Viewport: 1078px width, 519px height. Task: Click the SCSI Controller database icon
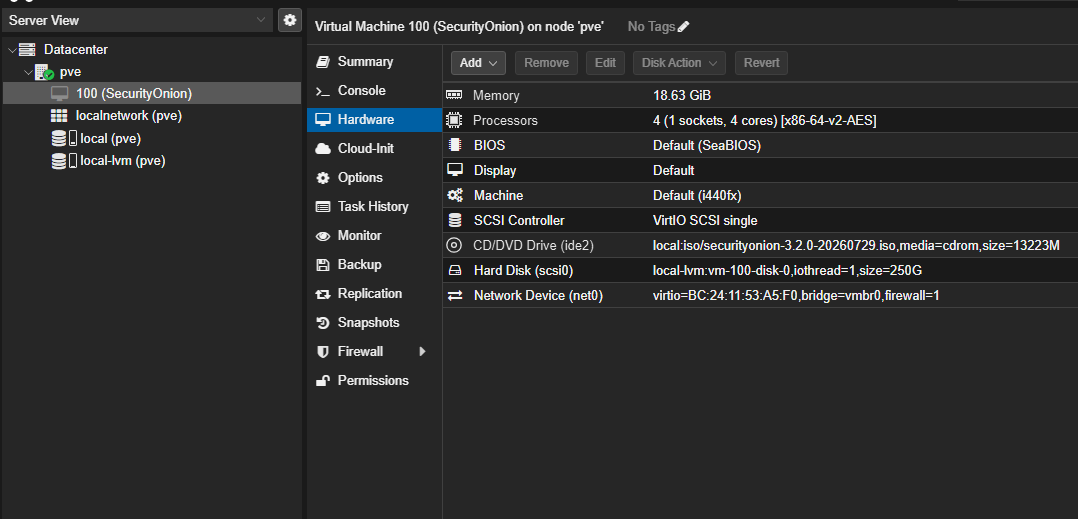click(454, 220)
